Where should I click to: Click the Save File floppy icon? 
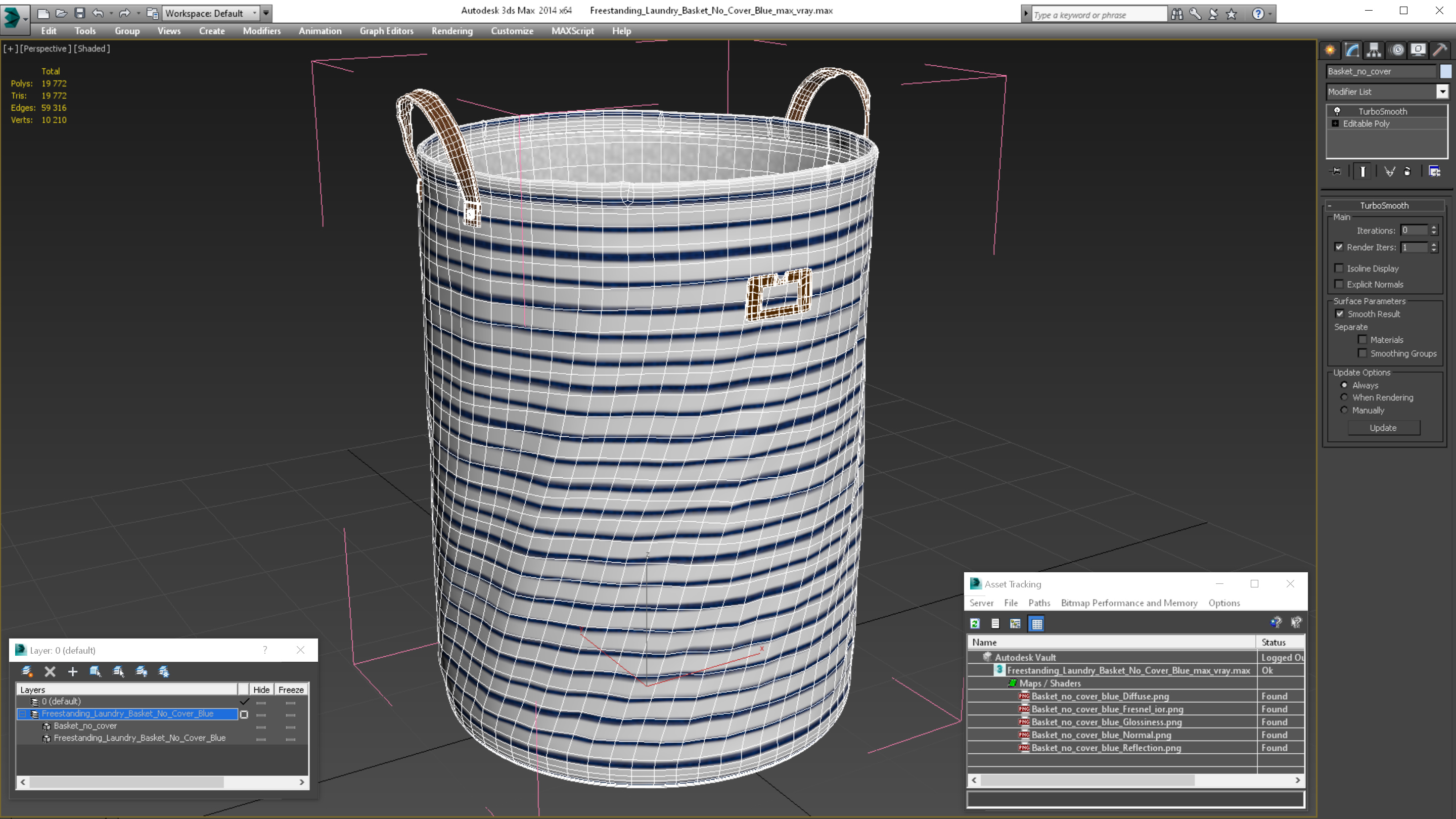tap(80, 13)
